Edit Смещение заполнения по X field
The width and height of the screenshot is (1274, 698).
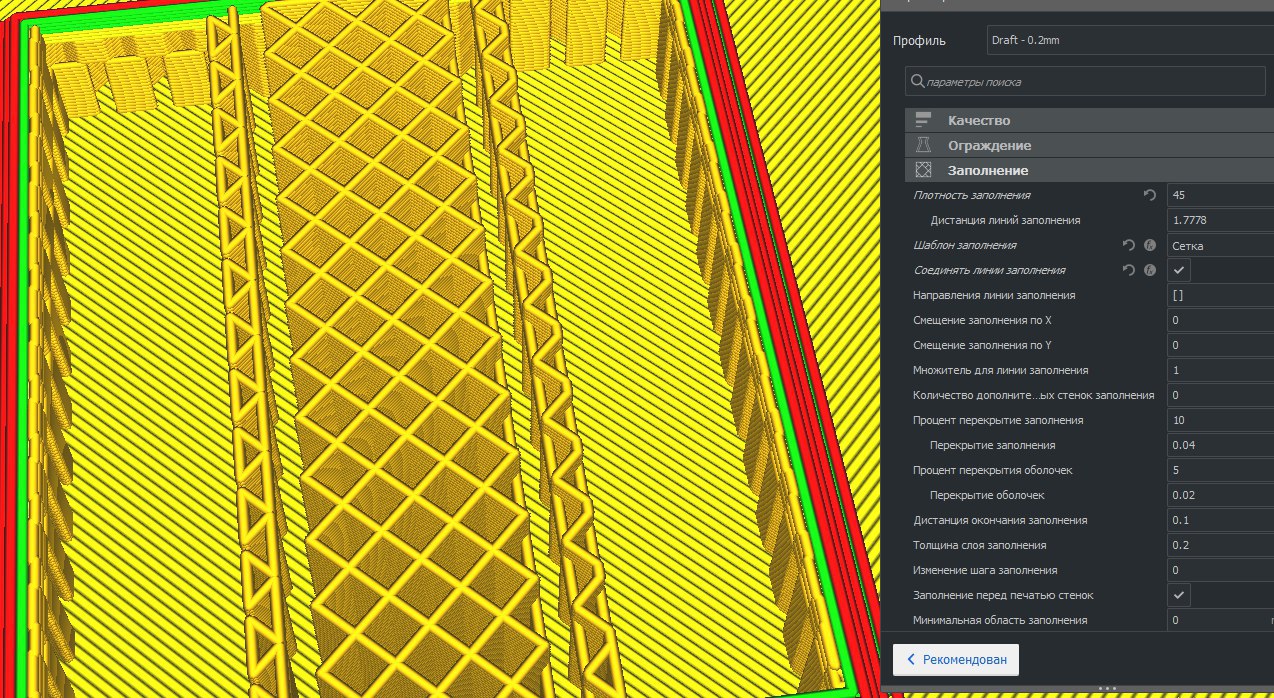tap(1221, 320)
